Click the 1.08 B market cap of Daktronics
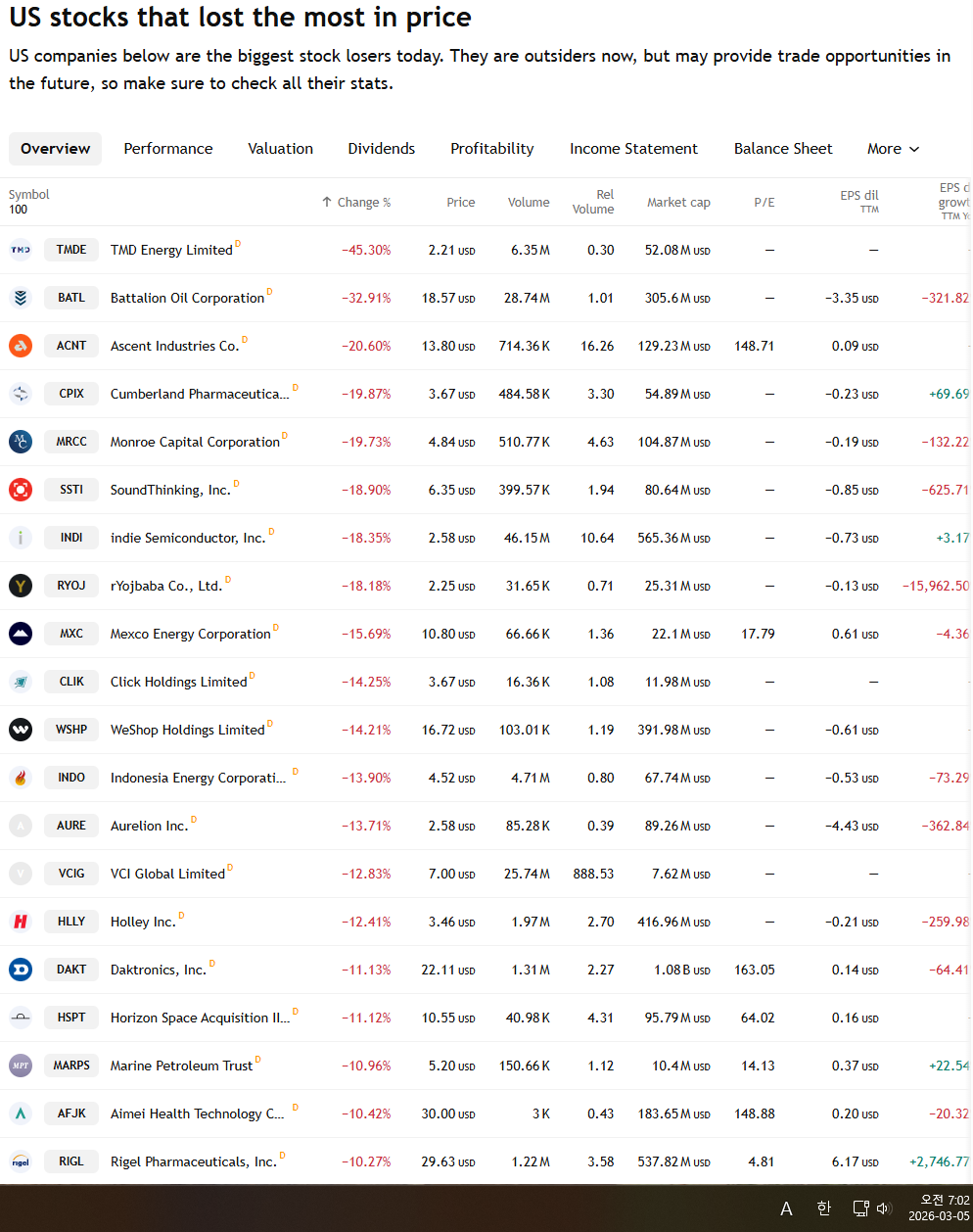This screenshot has height=1232, width=973. (x=682, y=970)
